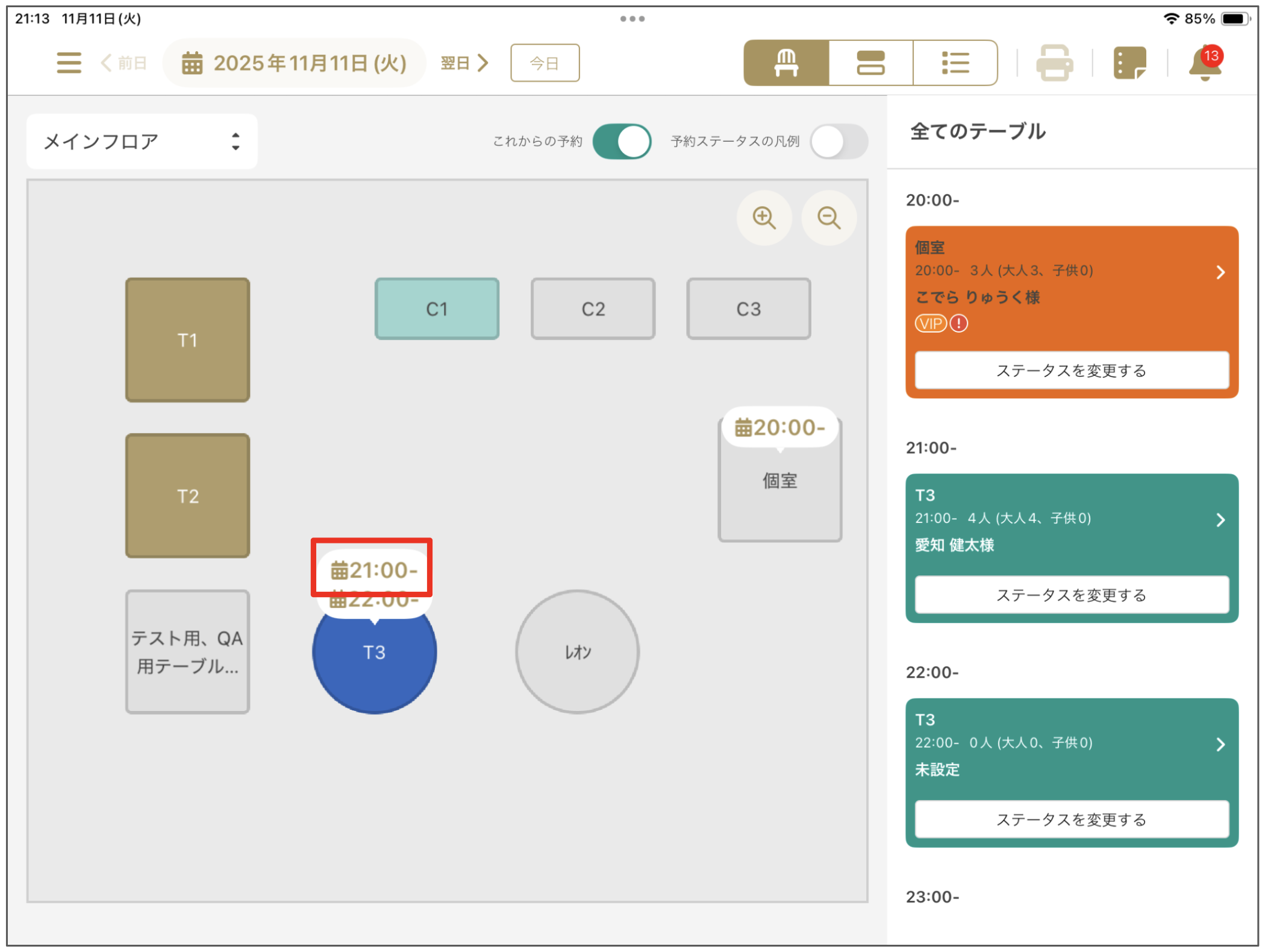Change status of 22:00 T3 reservation

point(1071,819)
